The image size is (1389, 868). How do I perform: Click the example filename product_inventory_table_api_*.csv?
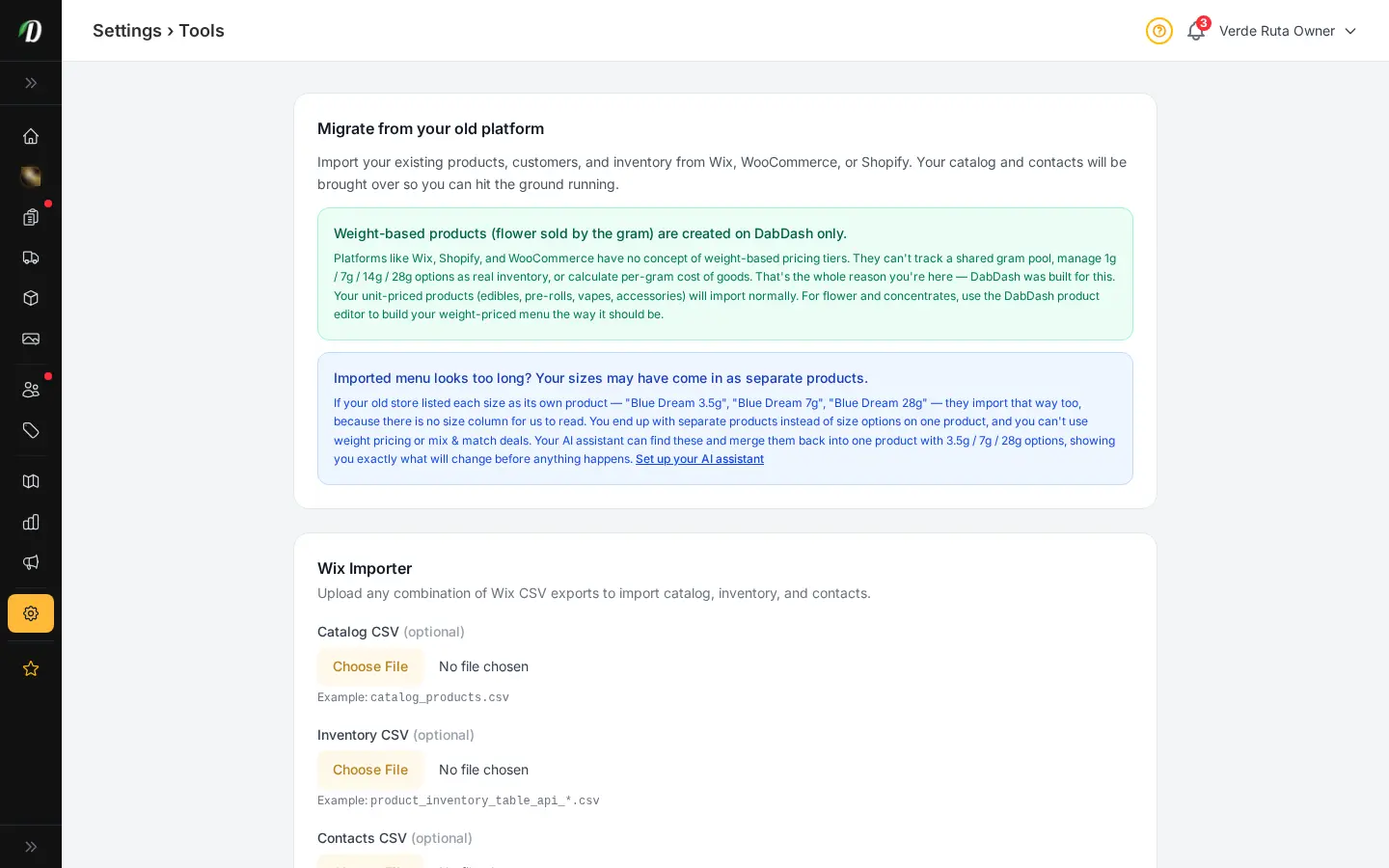[485, 800]
